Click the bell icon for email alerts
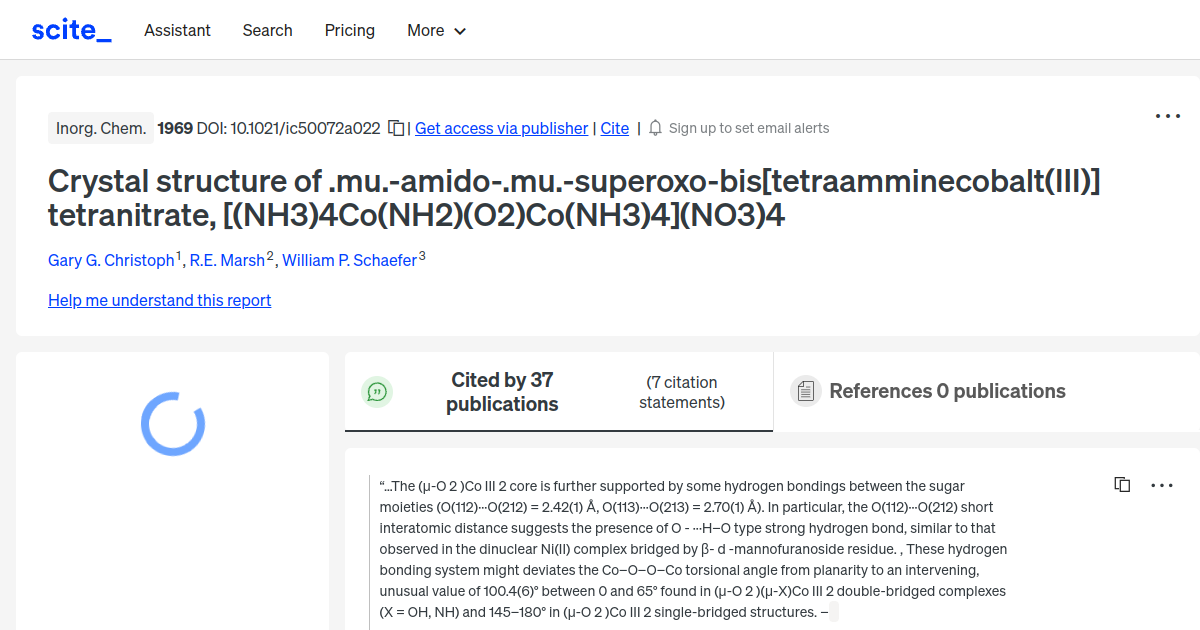This screenshot has width=1200, height=630. coord(656,128)
